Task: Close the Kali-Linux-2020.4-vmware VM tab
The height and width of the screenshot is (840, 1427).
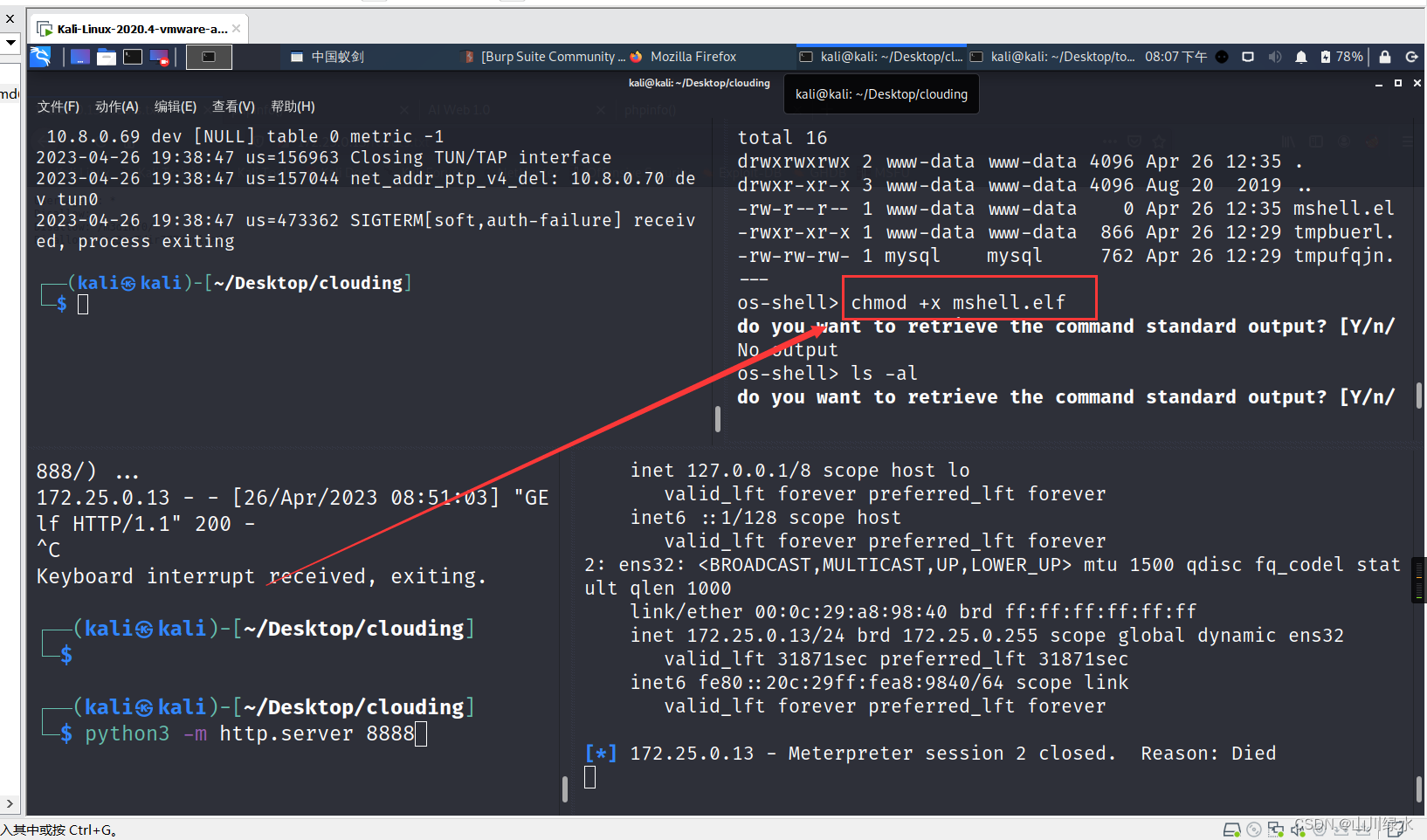Action: click(236, 29)
